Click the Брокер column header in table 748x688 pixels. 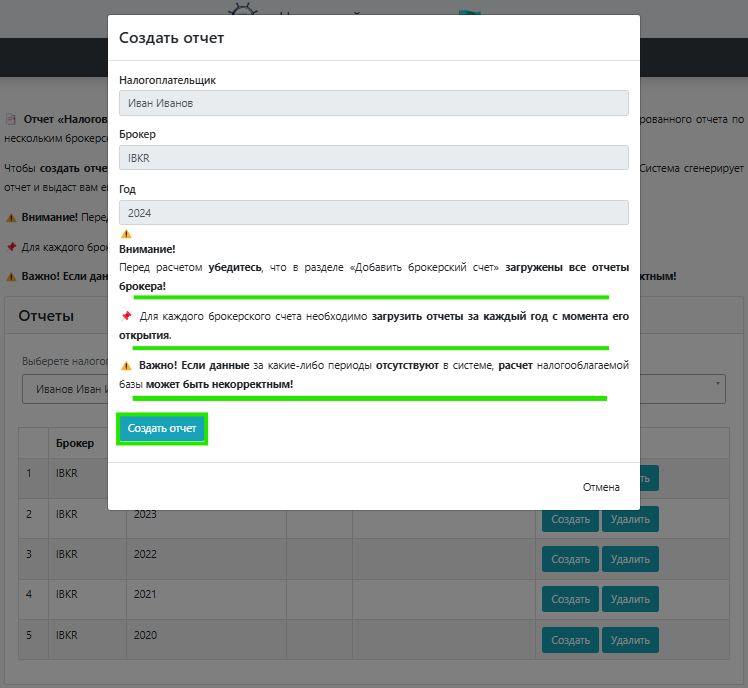click(x=75, y=443)
